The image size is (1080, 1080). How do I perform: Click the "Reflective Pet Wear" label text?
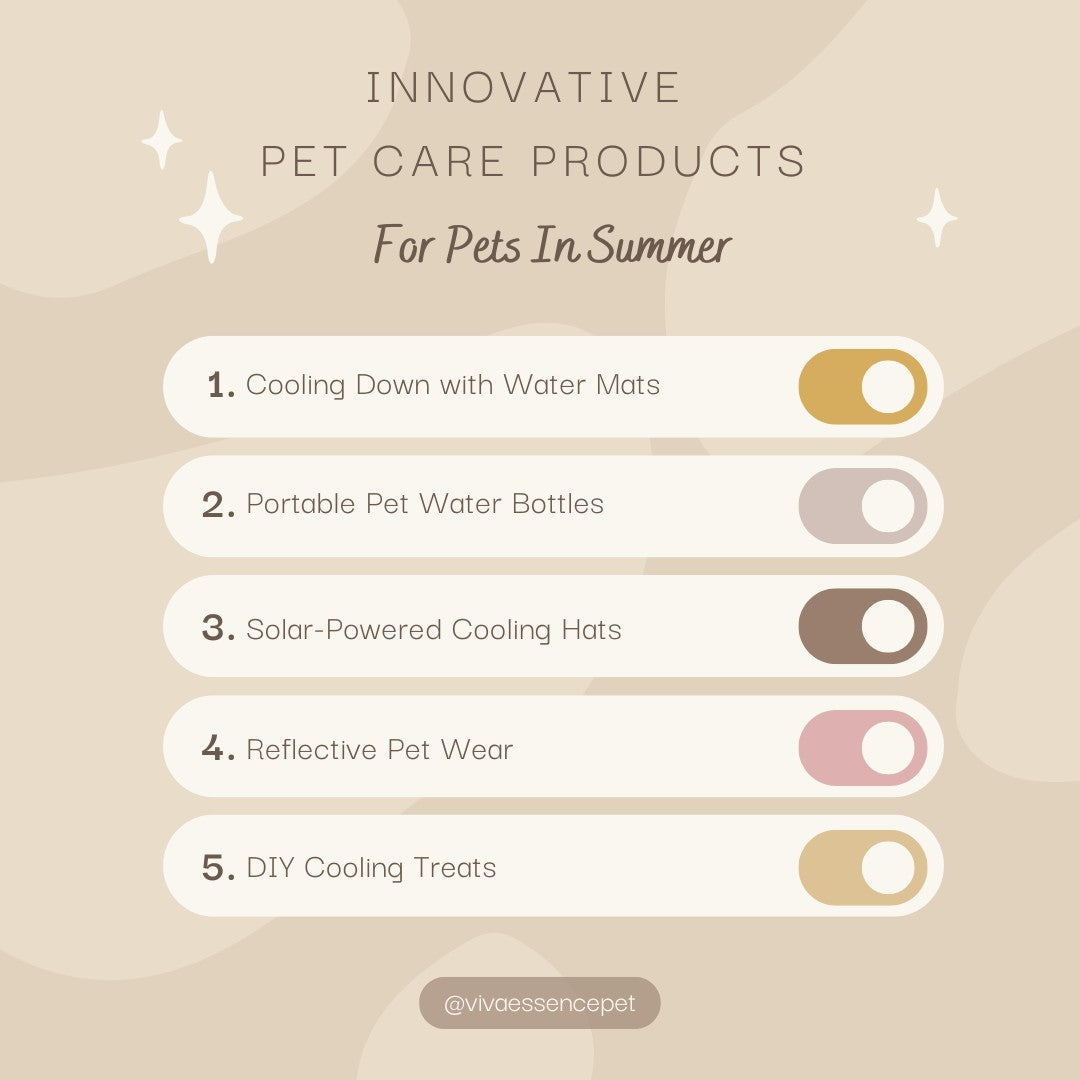[380, 750]
